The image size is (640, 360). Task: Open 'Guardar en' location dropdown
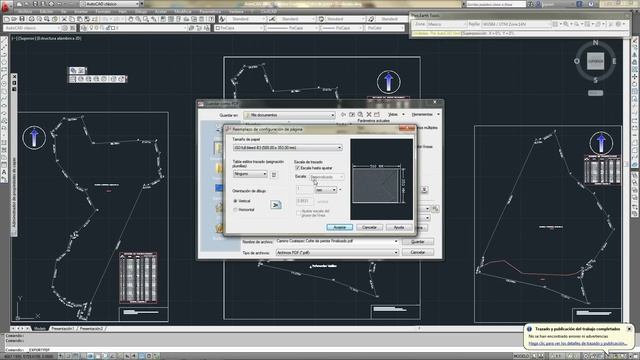pos(289,115)
